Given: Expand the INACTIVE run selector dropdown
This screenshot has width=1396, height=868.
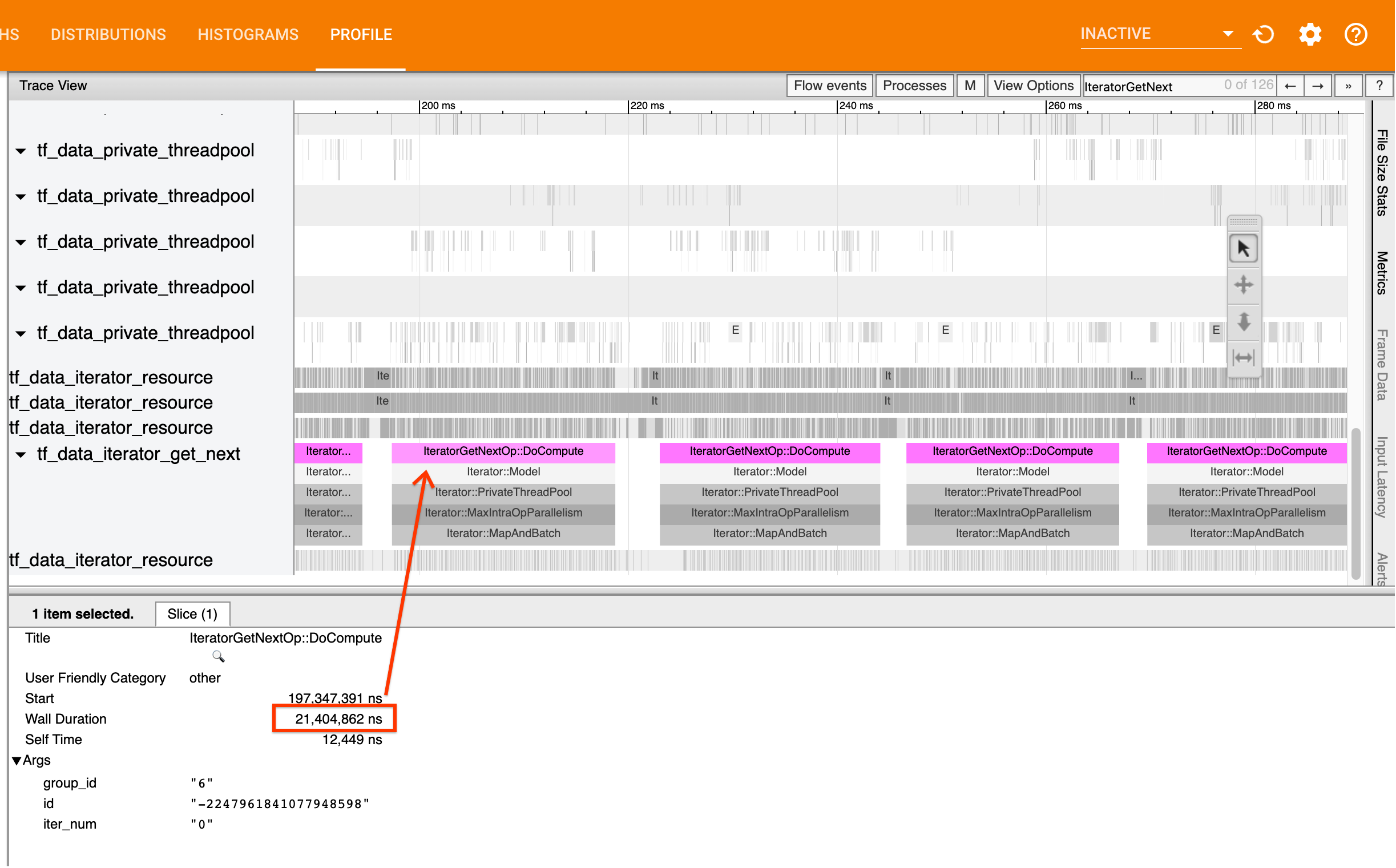Looking at the screenshot, I should point(1228,33).
